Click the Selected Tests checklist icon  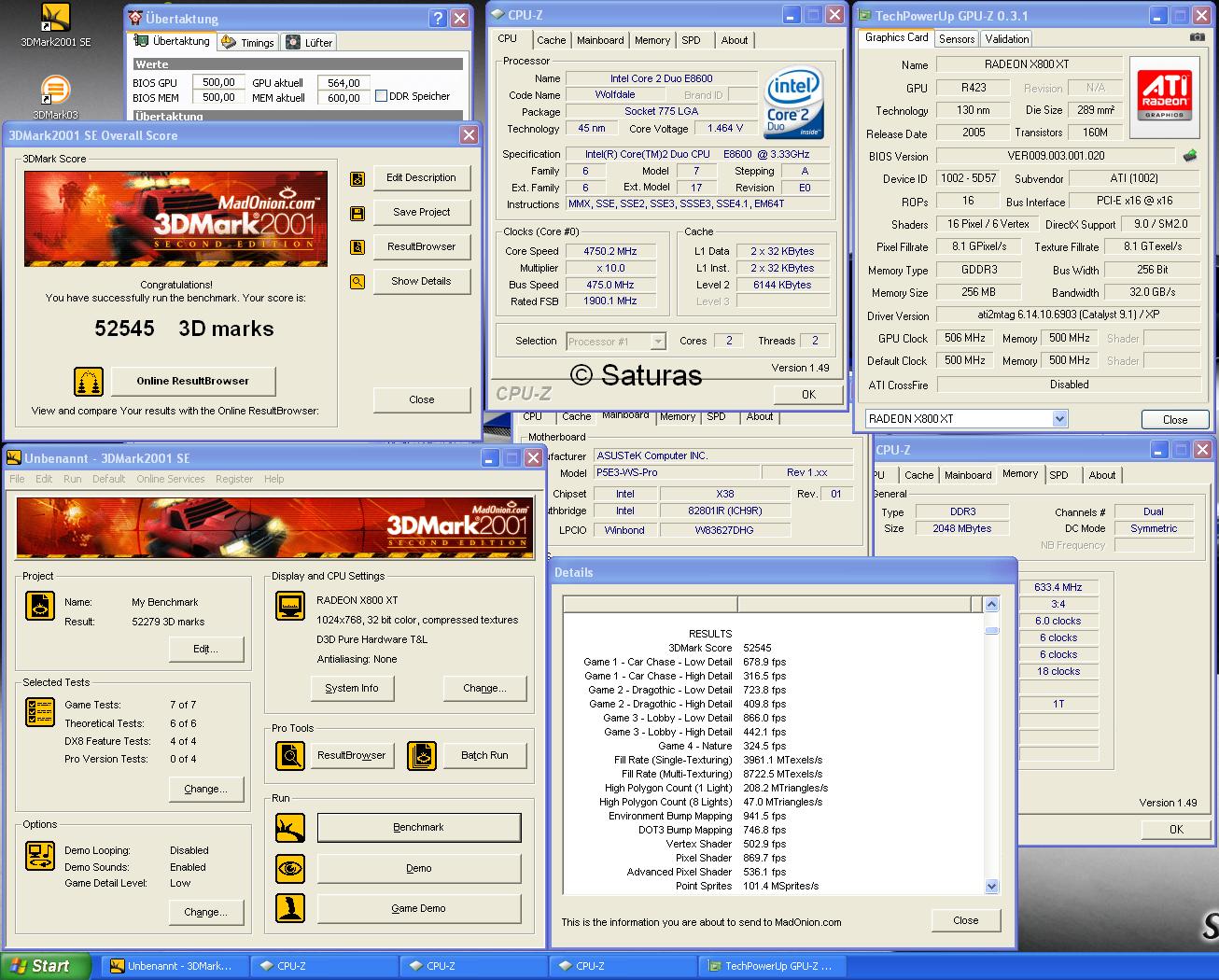[40, 712]
